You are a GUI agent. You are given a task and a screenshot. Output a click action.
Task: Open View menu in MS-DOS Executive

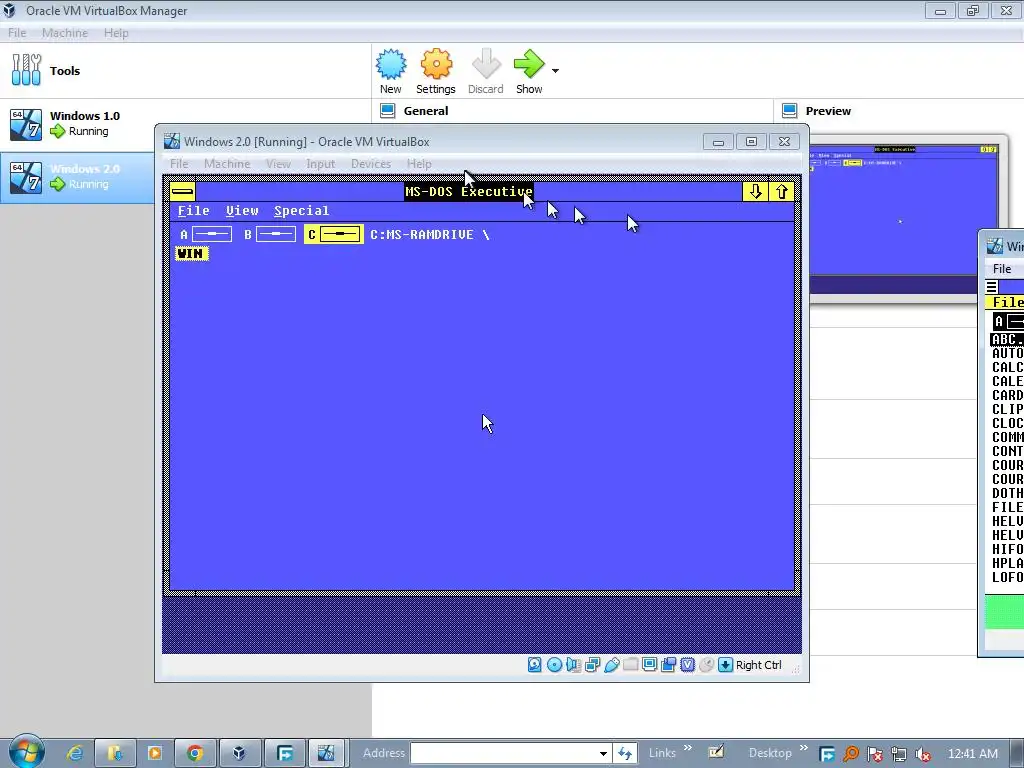coord(242,211)
